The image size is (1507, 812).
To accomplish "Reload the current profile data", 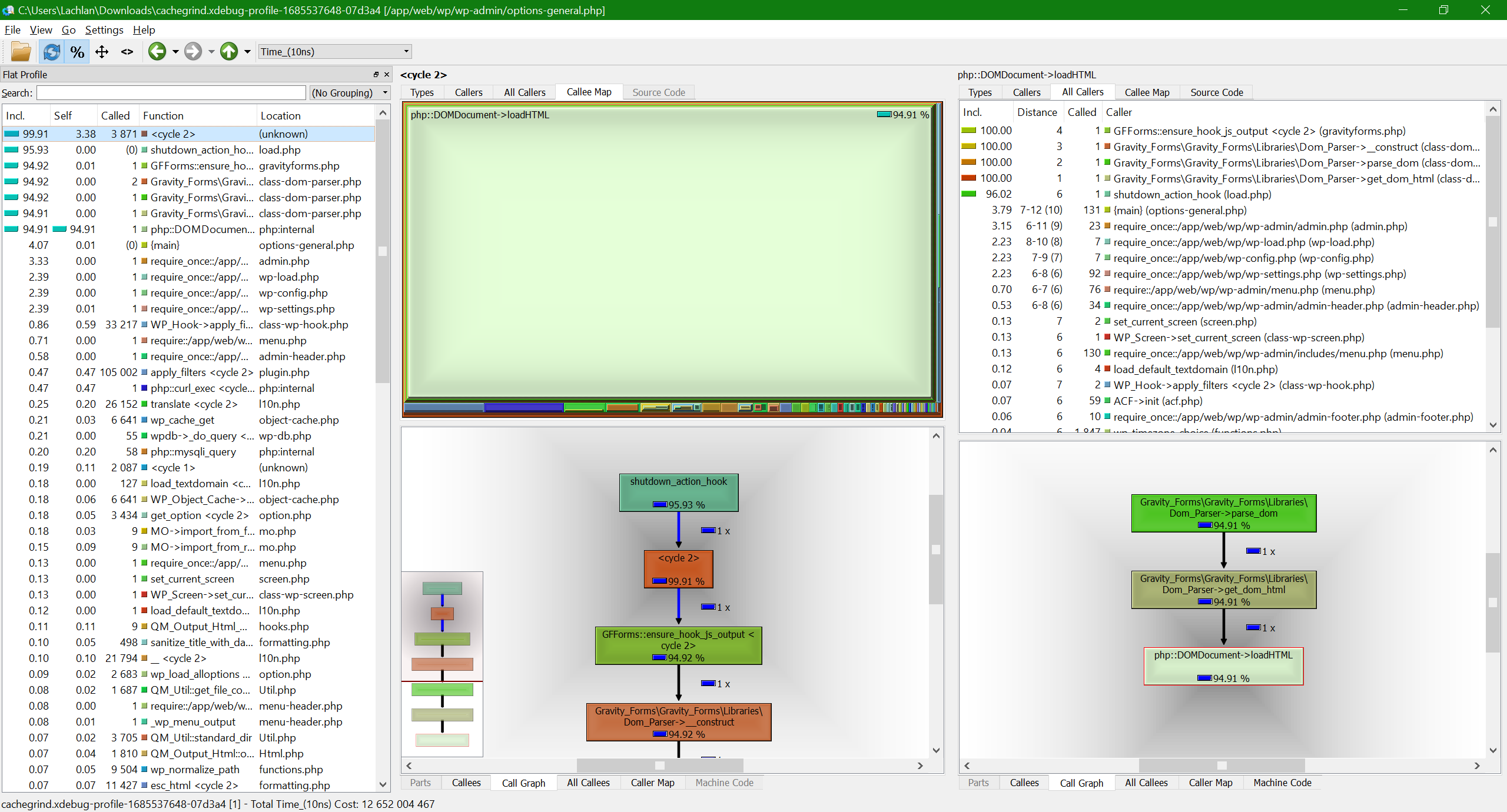I will point(52,52).
